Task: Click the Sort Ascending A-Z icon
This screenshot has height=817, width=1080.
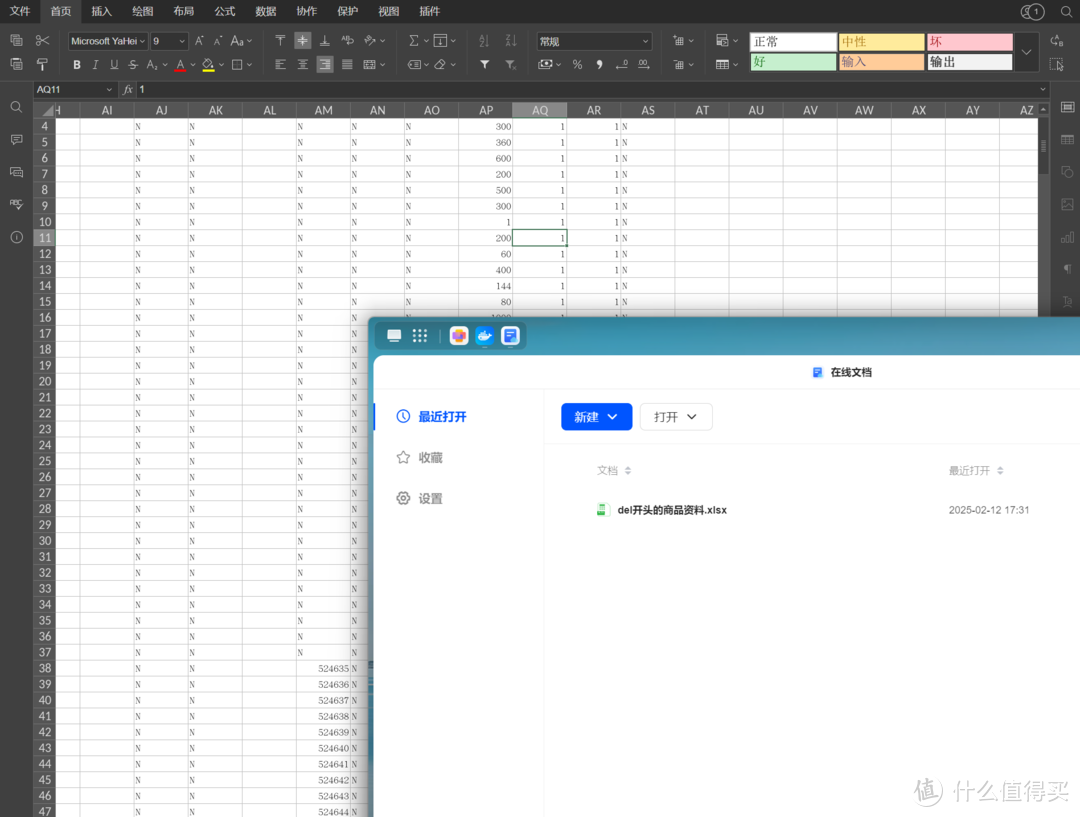Action: point(484,41)
